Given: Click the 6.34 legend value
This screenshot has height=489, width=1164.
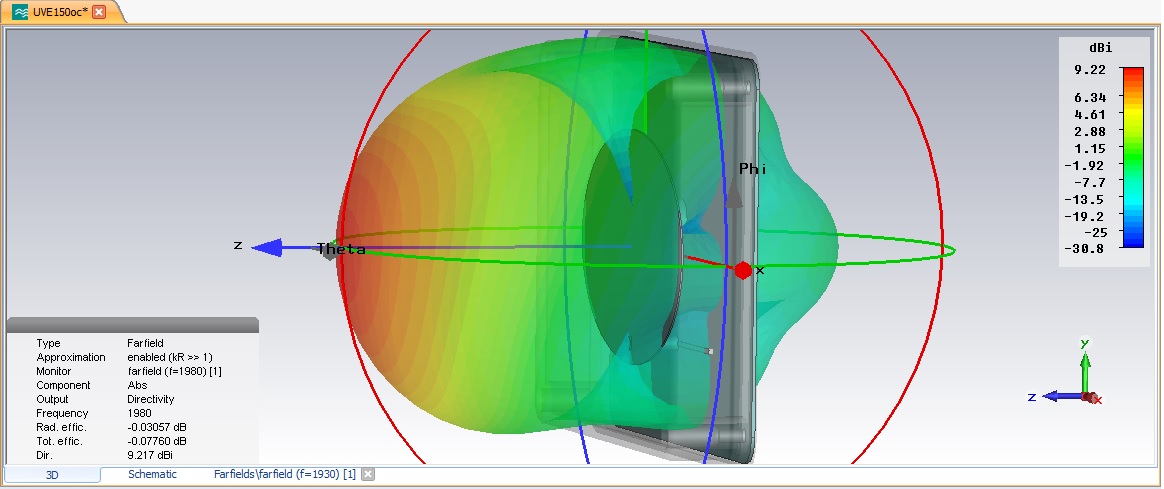Looking at the screenshot, I should point(1090,97).
